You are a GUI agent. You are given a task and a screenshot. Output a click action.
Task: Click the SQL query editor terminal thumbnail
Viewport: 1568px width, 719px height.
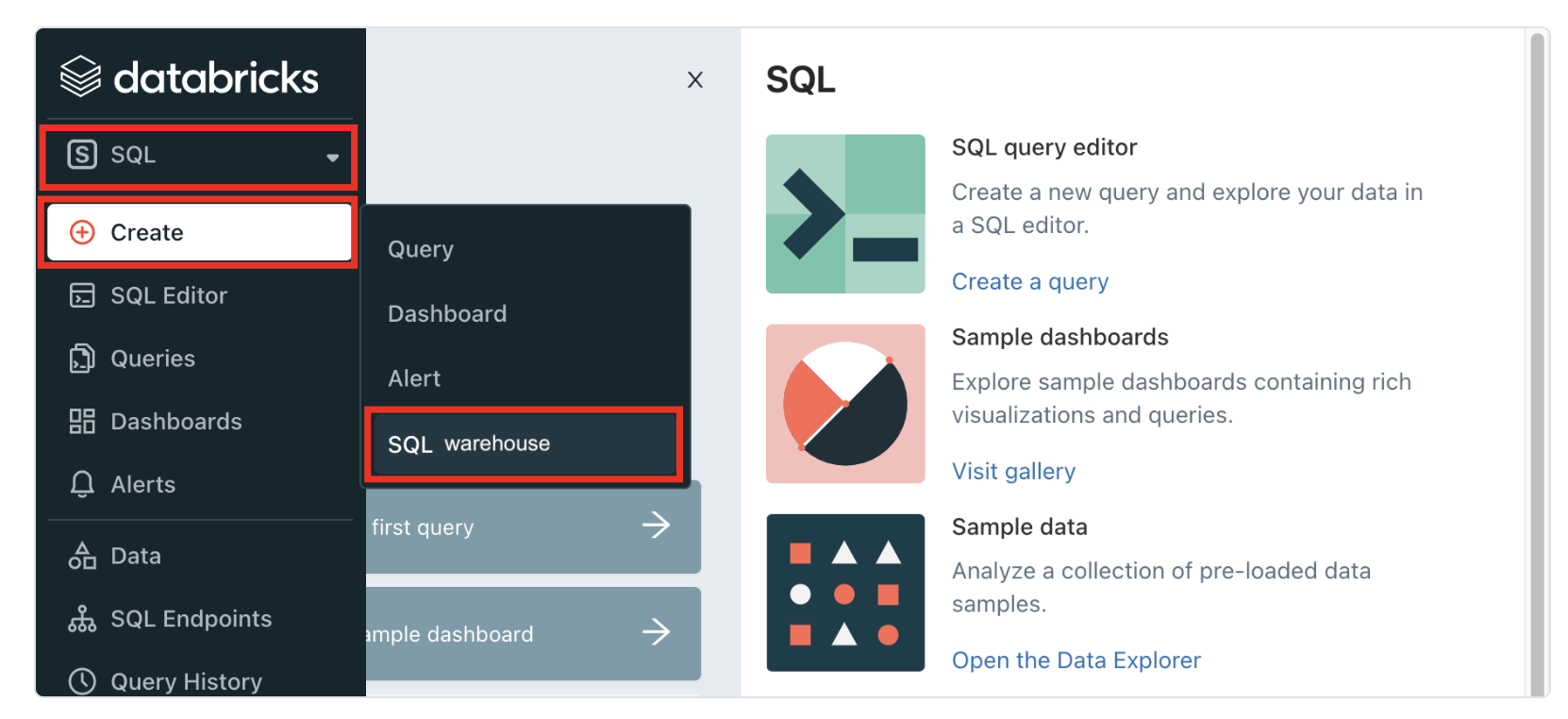pos(845,214)
